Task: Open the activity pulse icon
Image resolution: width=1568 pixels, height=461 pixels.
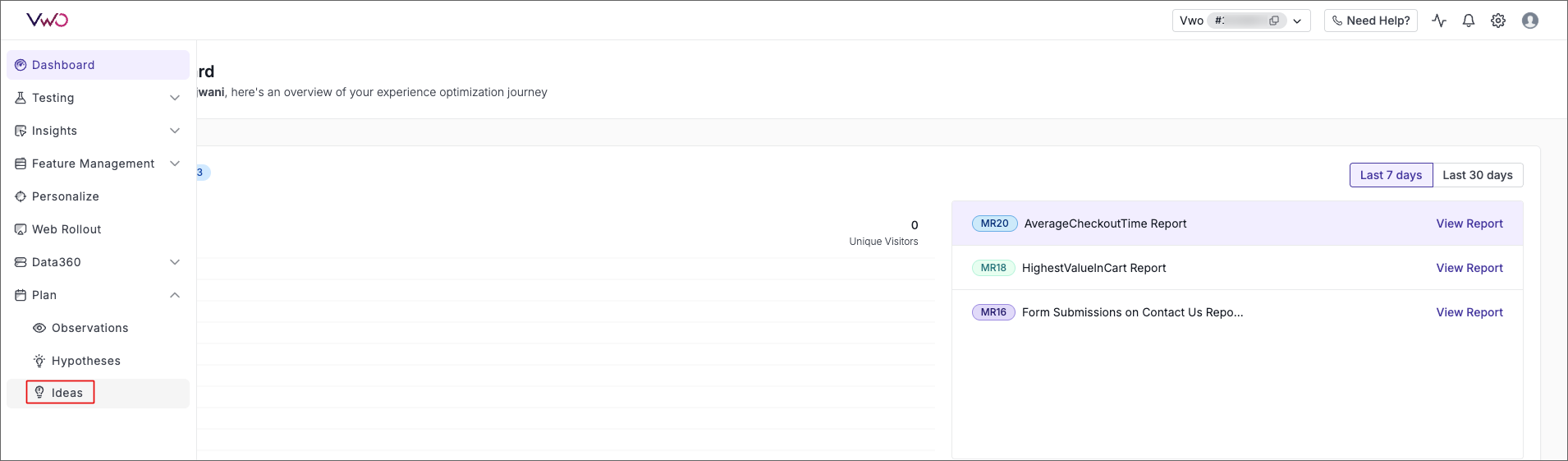Action: [x=1439, y=21]
